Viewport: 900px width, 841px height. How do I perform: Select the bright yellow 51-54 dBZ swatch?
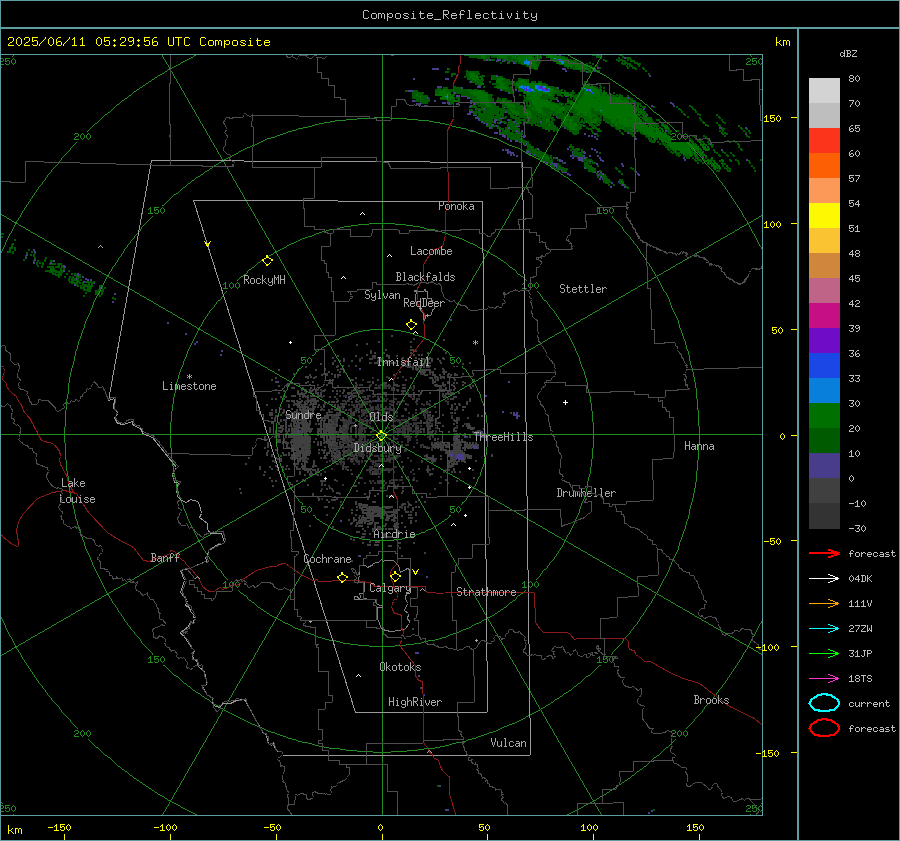pyautogui.click(x=824, y=215)
